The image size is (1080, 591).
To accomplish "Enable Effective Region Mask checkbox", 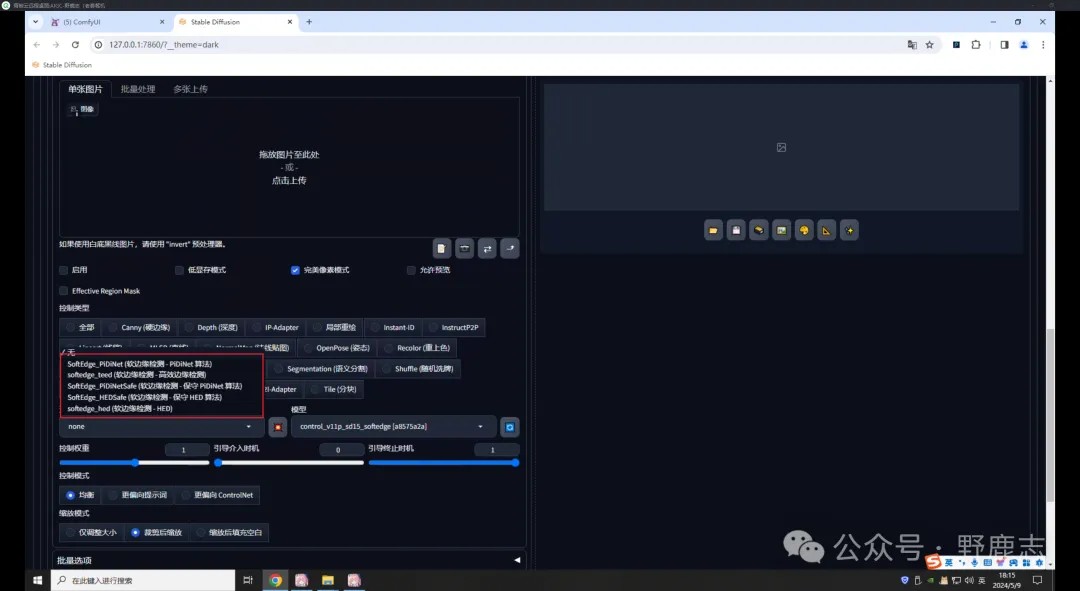I will (x=63, y=291).
